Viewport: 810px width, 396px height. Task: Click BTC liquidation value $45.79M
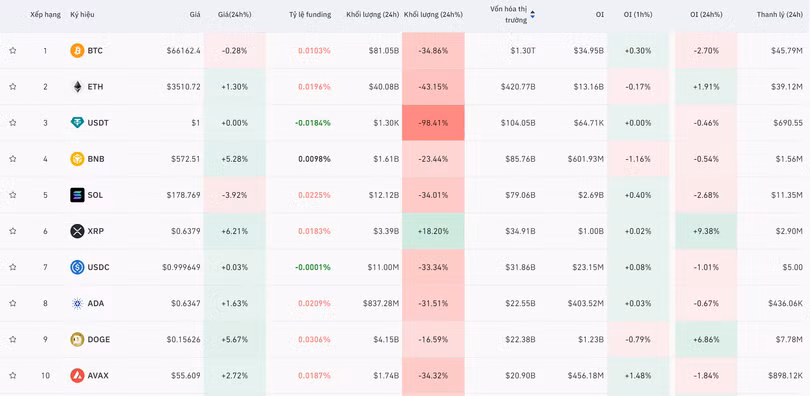click(x=786, y=51)
